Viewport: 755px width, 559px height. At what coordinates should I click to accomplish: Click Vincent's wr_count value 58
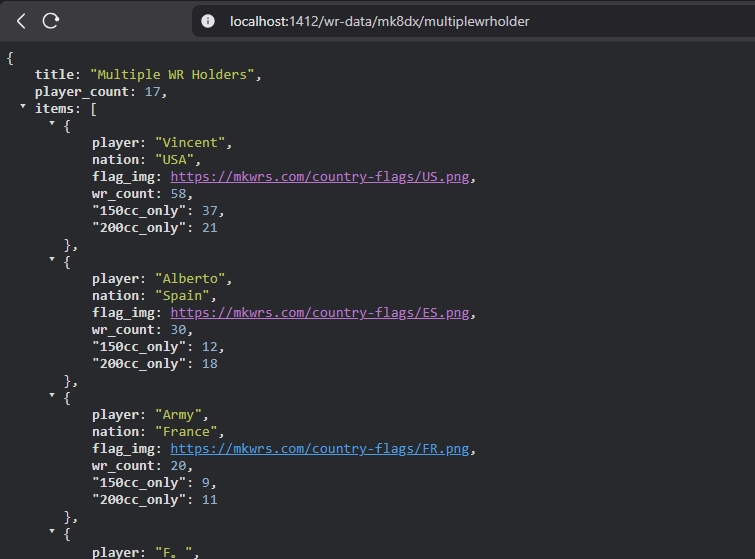click(x=178, y=194)
